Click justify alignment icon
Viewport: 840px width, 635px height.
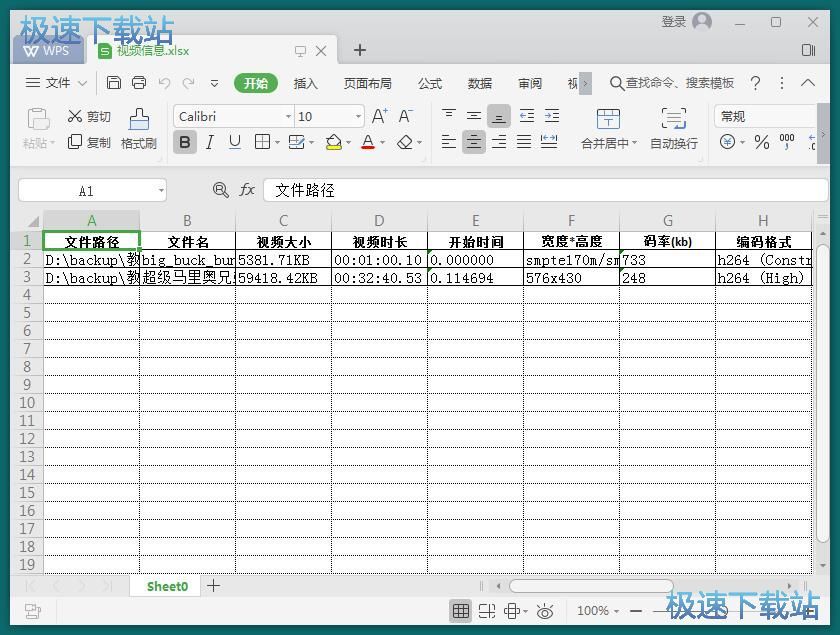(x=523, y=141)
